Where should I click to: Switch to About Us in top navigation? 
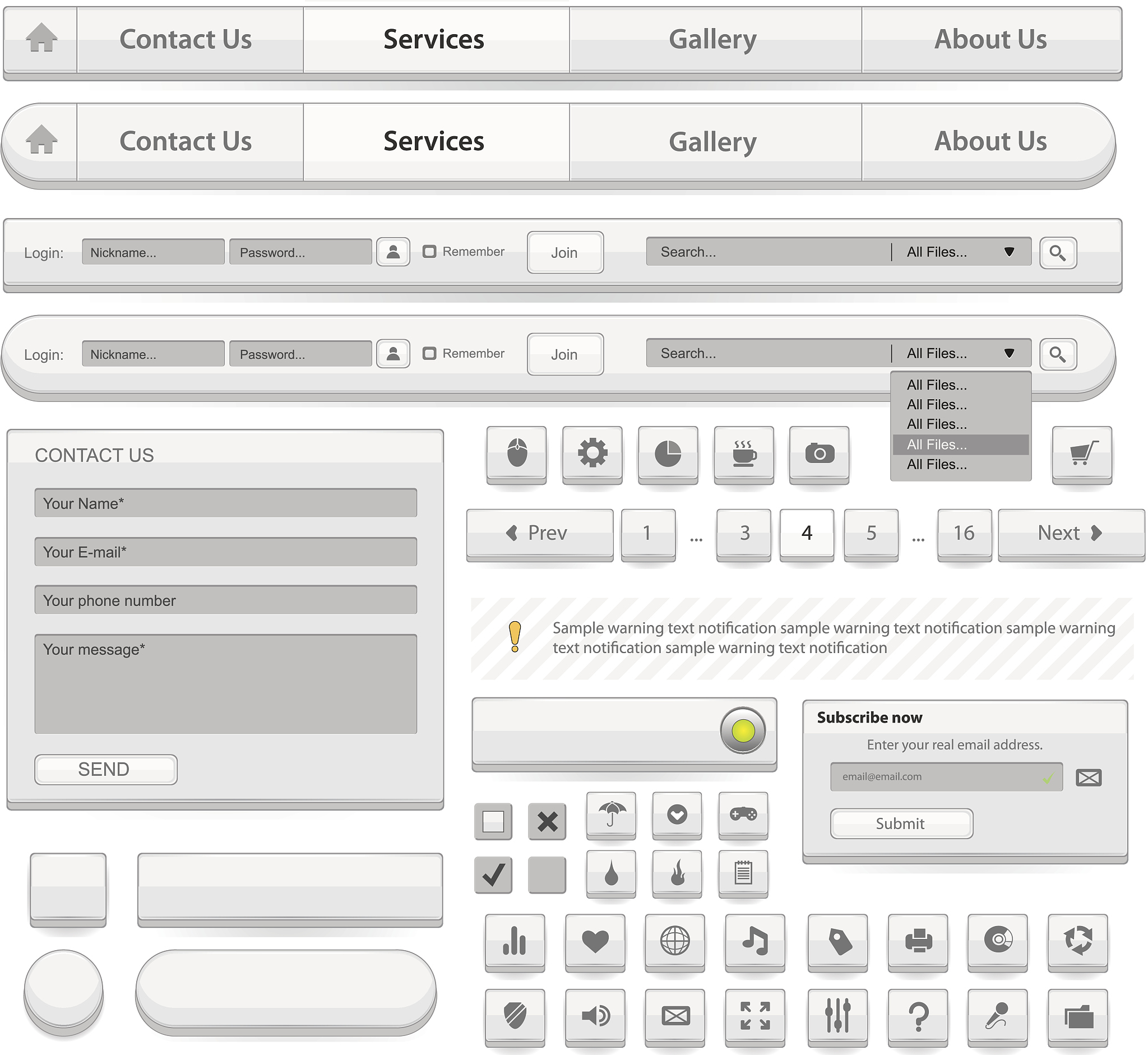click(990, 39)
